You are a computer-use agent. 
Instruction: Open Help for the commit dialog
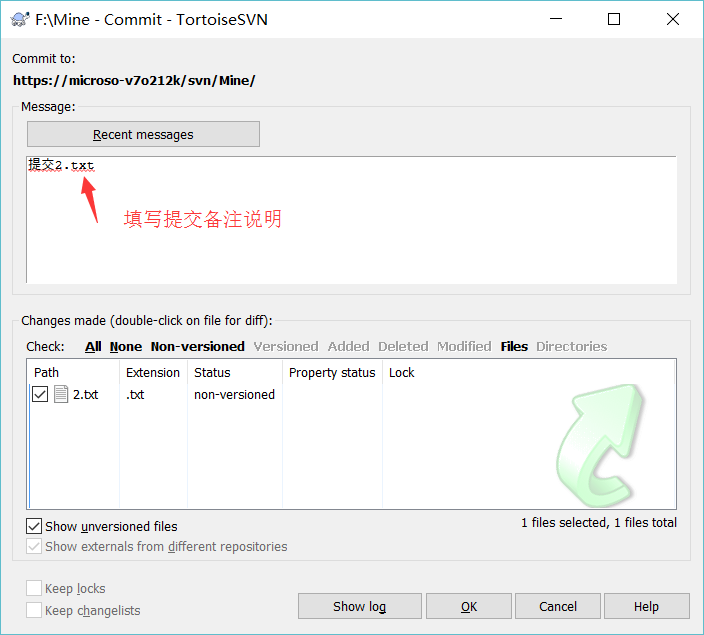647,606
